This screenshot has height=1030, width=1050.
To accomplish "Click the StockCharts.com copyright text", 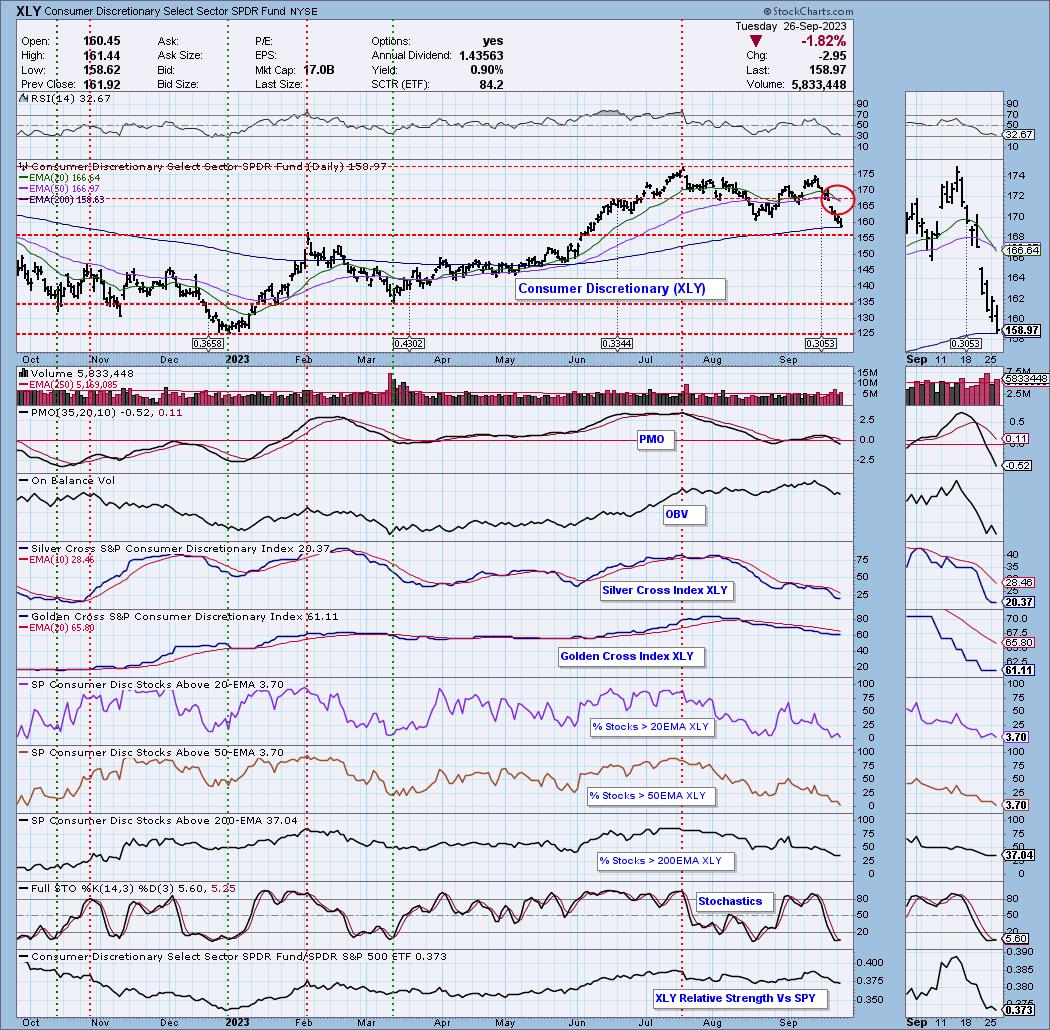I will click(x=808, y=11).
